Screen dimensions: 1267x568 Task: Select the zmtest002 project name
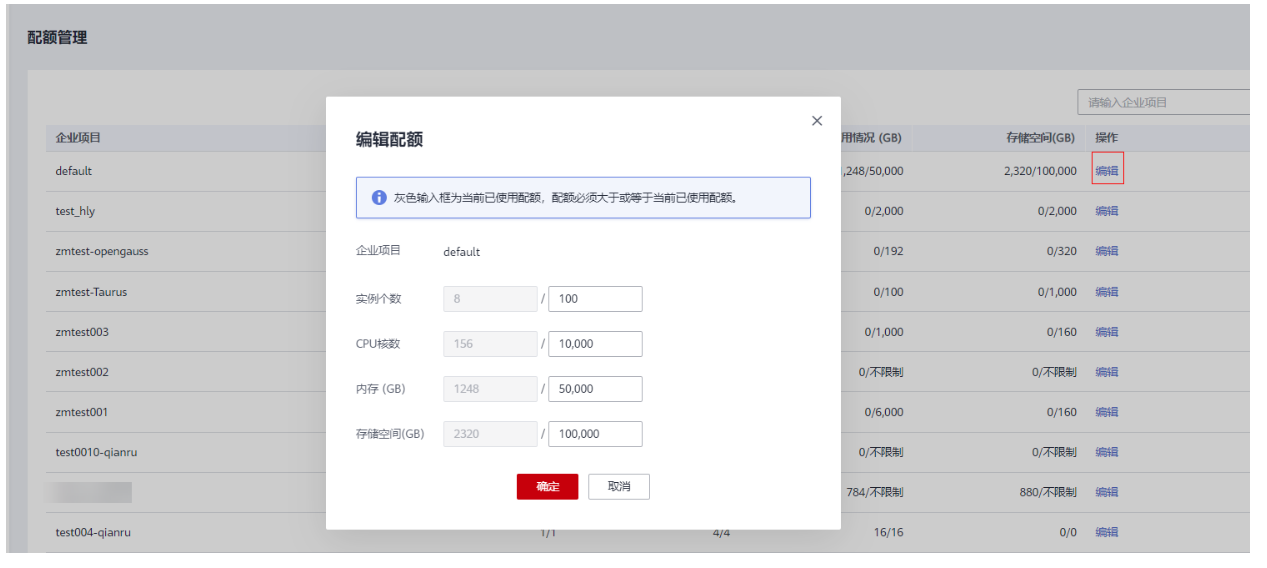(82, 372)
